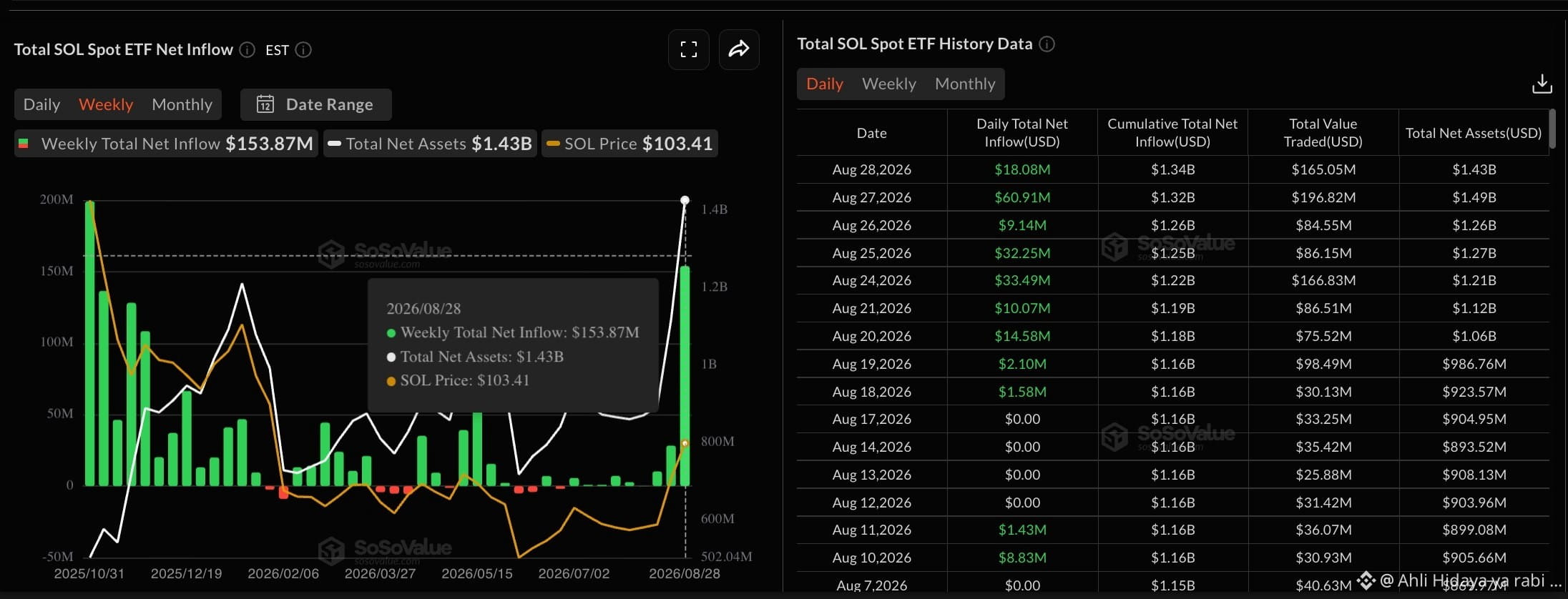Image resolution: width=1568 pixels, height=599 pixels.
Task: Download history data with the download icon
Action: coord(1542,84)
